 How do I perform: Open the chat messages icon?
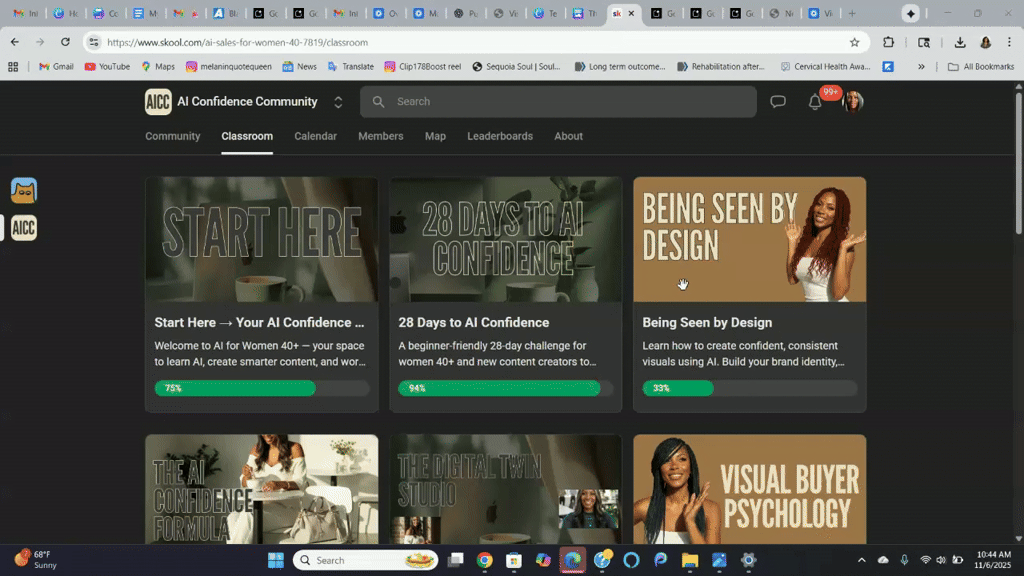pos(777,101)
